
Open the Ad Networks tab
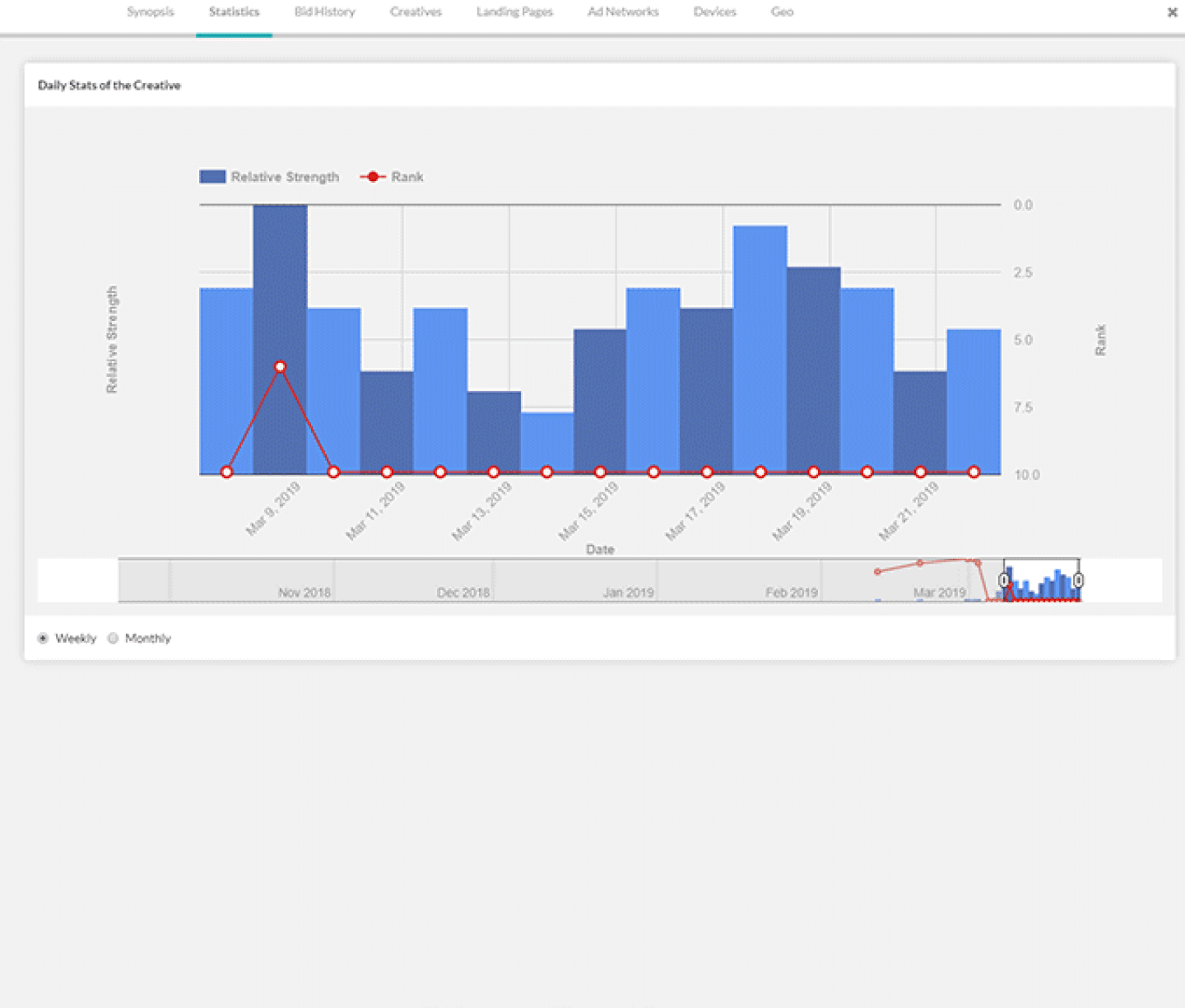click(x=623, y=12)
